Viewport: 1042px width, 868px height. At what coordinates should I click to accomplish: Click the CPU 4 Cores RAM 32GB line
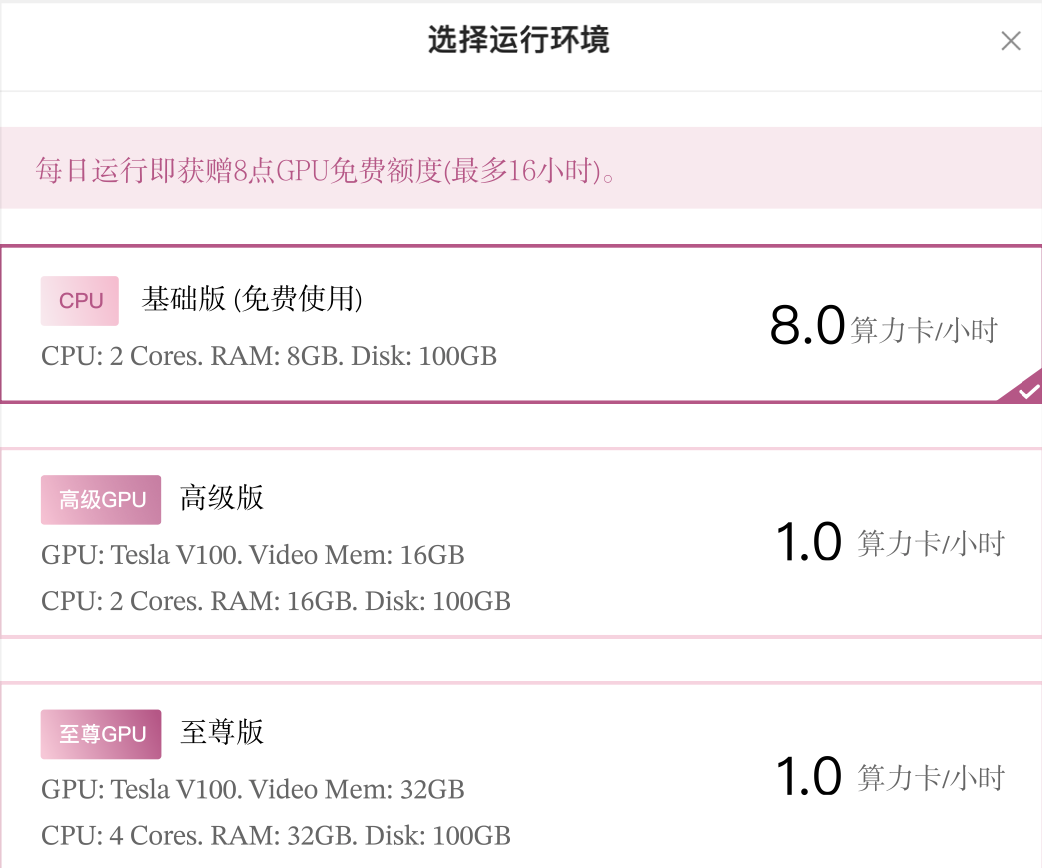click(x=276, y=835)
